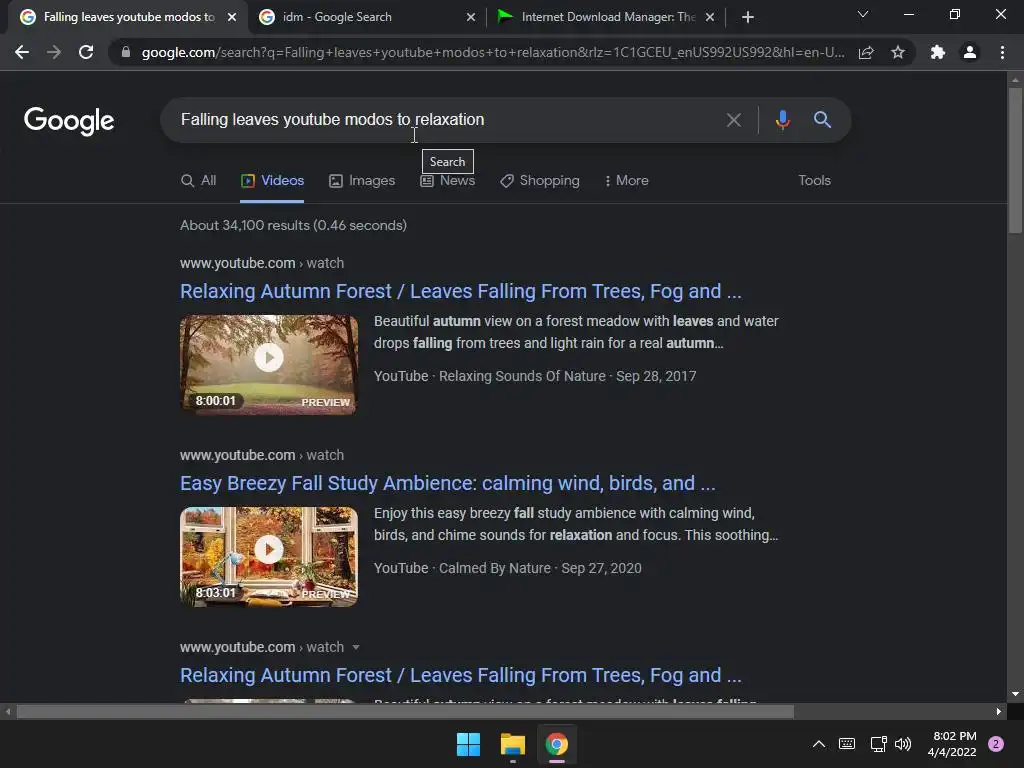Click the Chrome taskbar icon

tap(557, 744)
